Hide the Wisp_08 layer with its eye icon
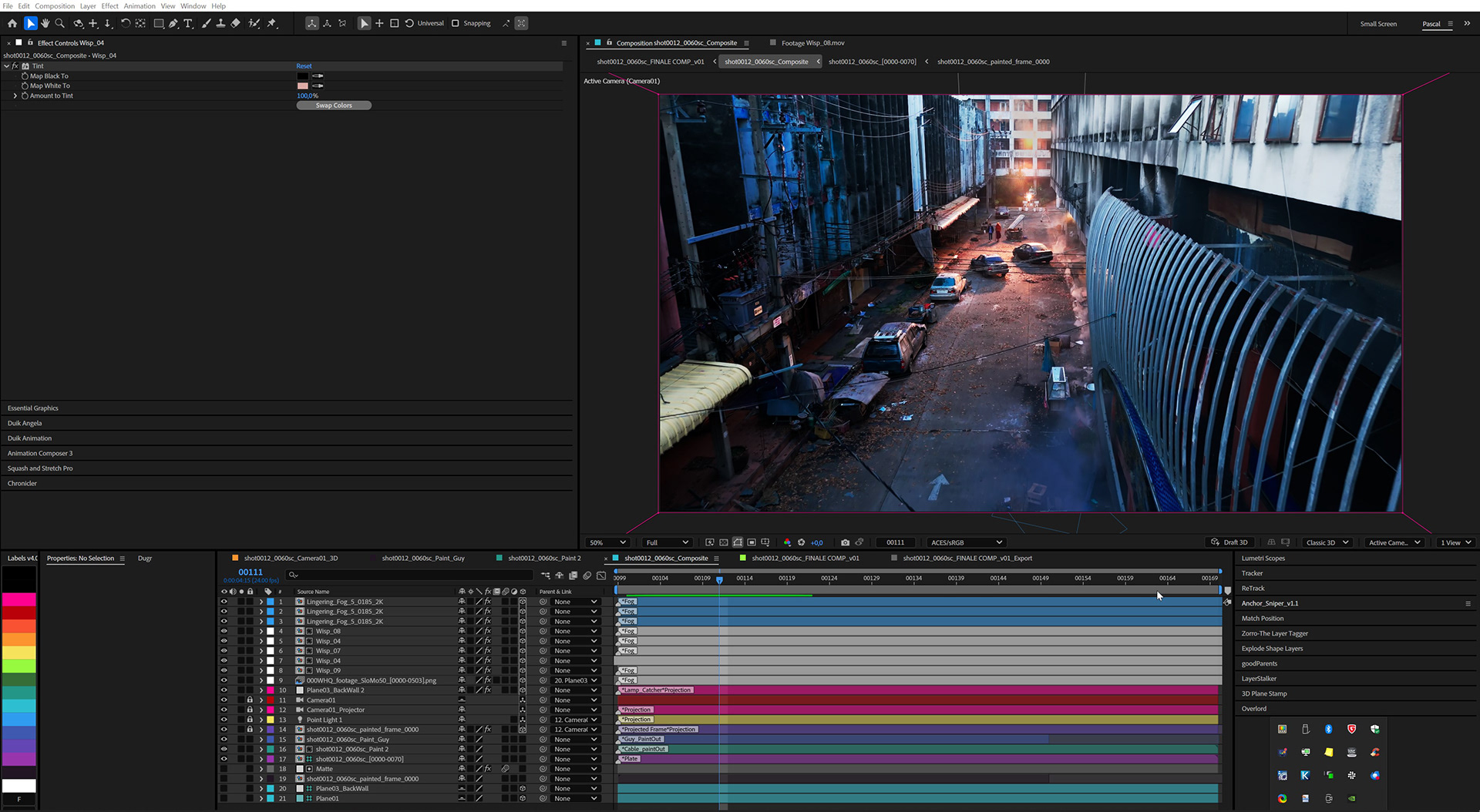This screenshot has height=812, width=1480. pos(224,632)
